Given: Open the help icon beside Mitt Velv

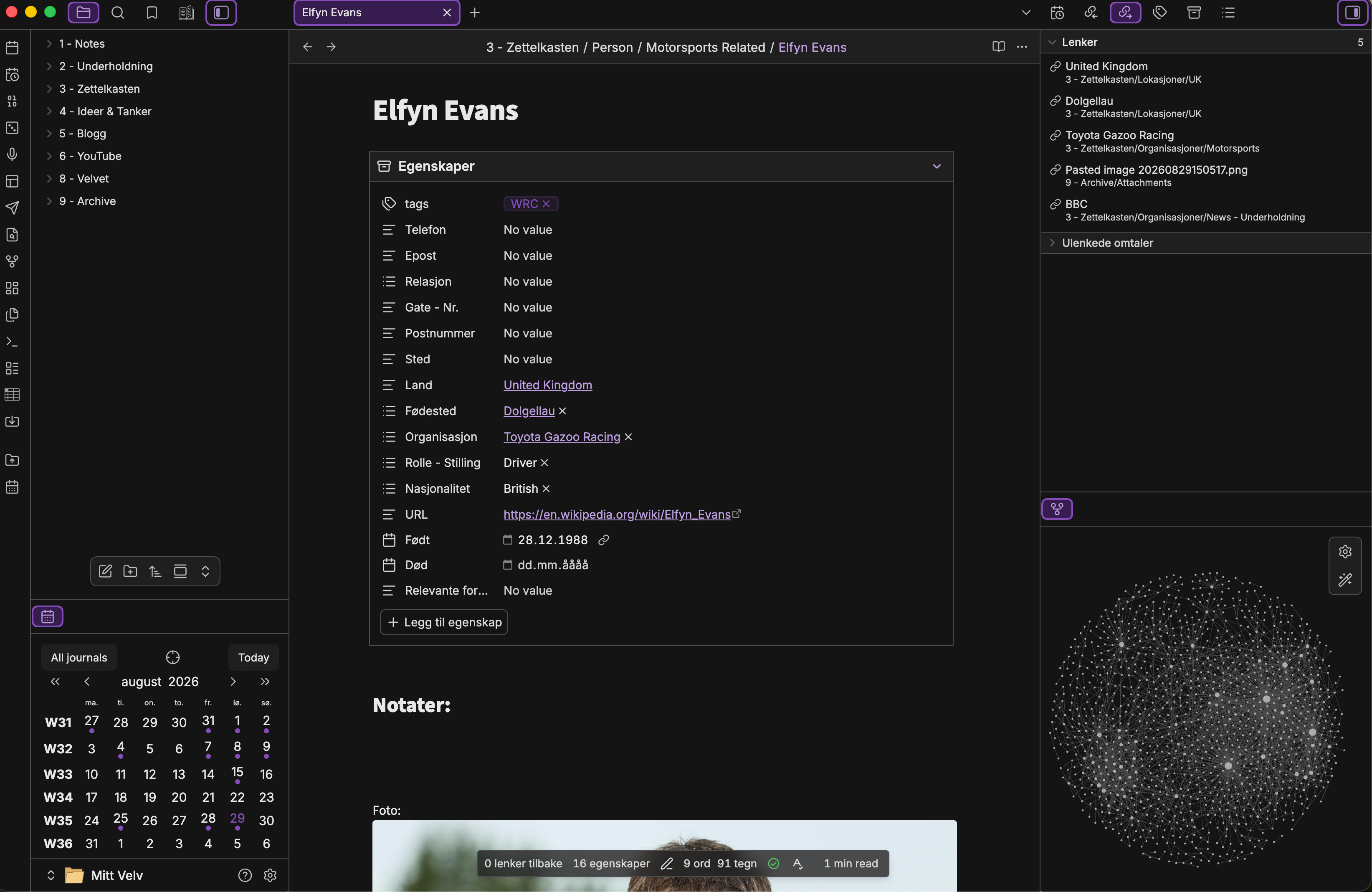Looking at the screenshot, I should click(x=245, y=875).
